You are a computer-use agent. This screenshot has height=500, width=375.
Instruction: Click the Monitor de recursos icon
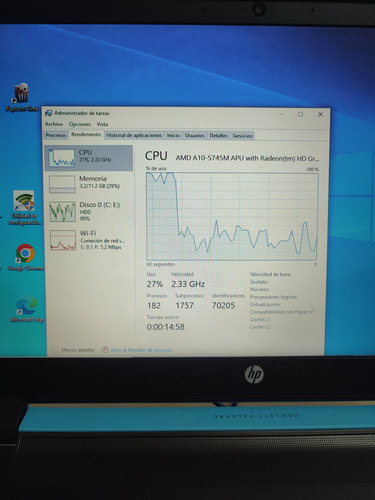105,350
